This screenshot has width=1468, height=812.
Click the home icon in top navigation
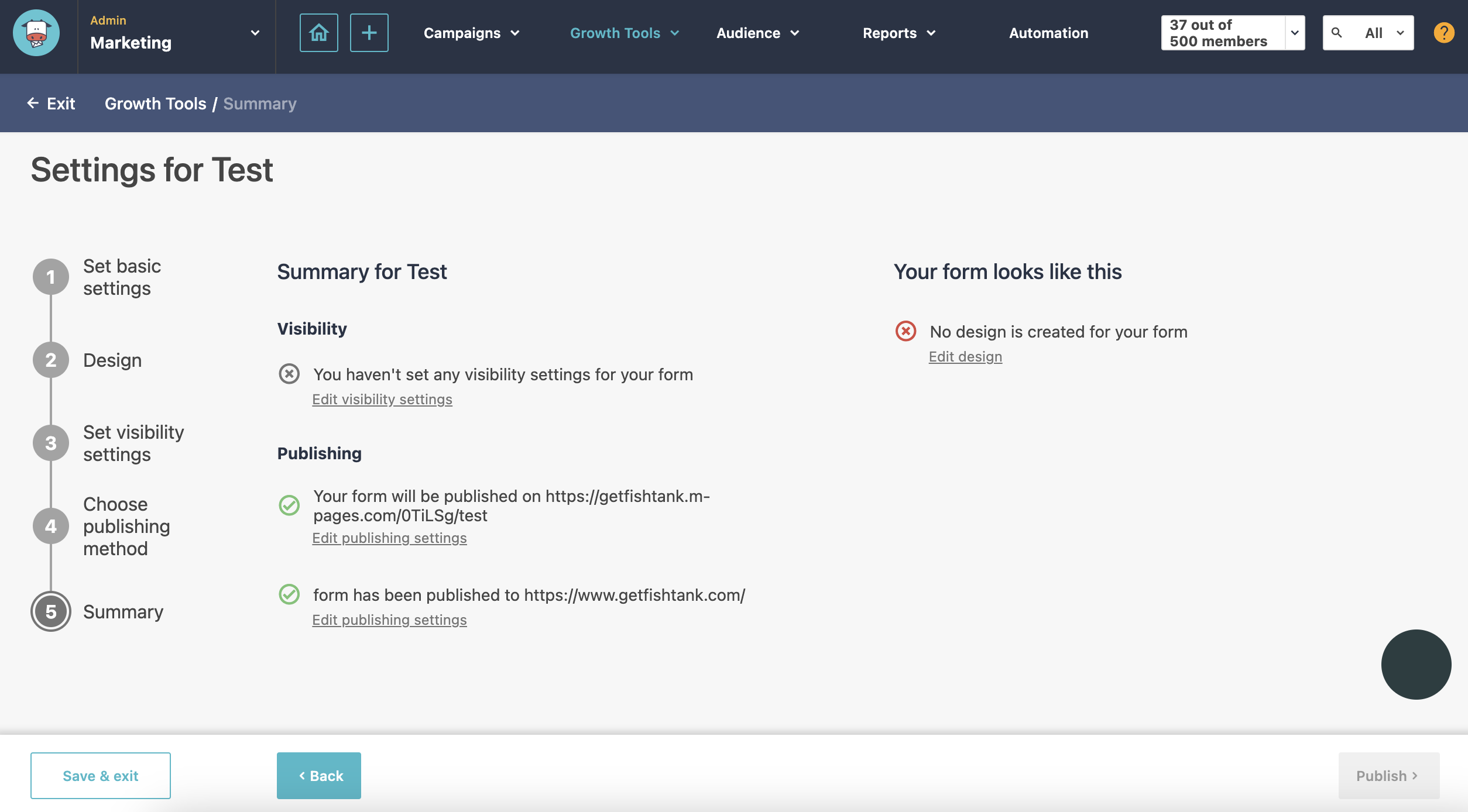click(x=318, y=32)
